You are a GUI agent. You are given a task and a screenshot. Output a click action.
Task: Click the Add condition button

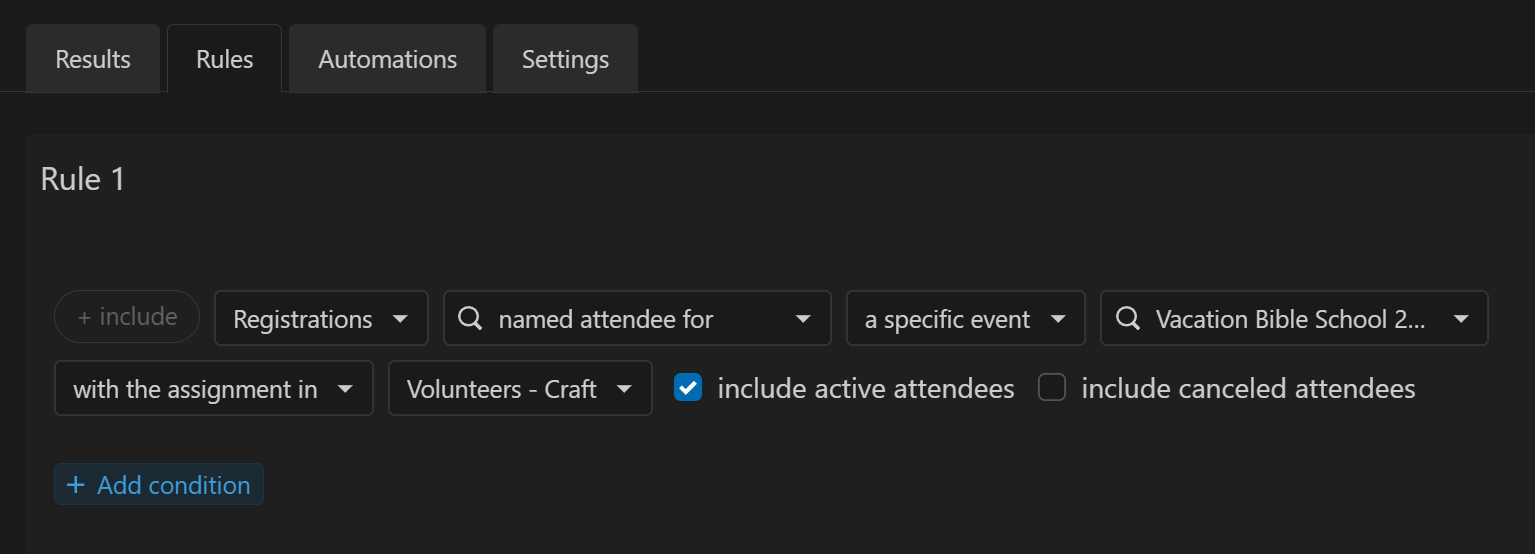tap(159, 484)
